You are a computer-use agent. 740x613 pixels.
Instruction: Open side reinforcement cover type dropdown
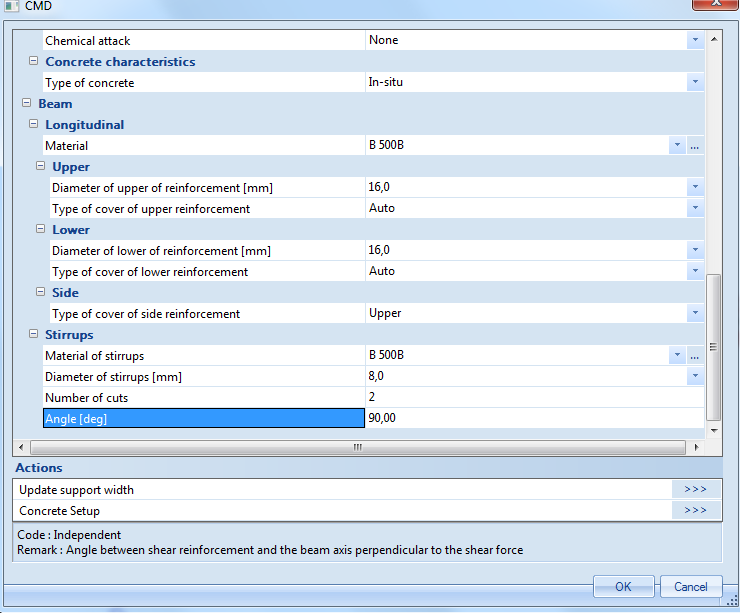click(x=694, y=314)
